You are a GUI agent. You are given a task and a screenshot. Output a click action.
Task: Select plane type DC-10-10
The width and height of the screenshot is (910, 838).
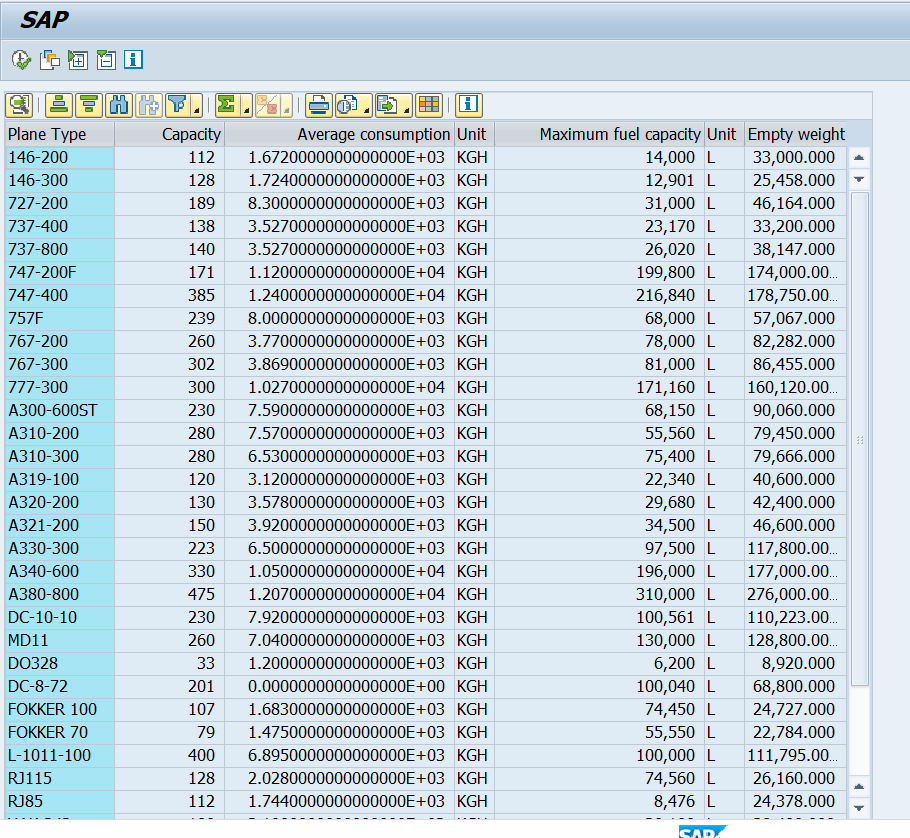[x=59, y=617]
